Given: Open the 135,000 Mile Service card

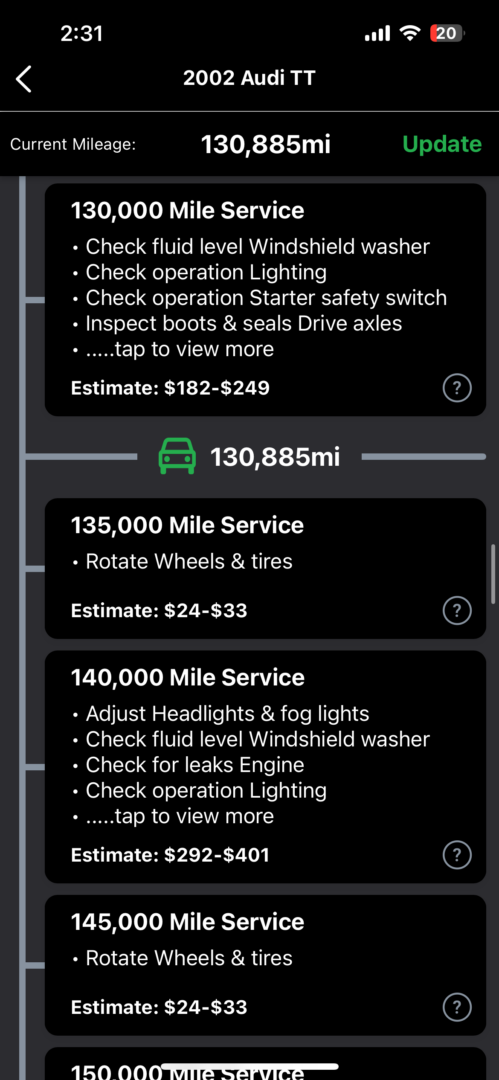Looking at the screenshot, I should [x=265, y=568].
